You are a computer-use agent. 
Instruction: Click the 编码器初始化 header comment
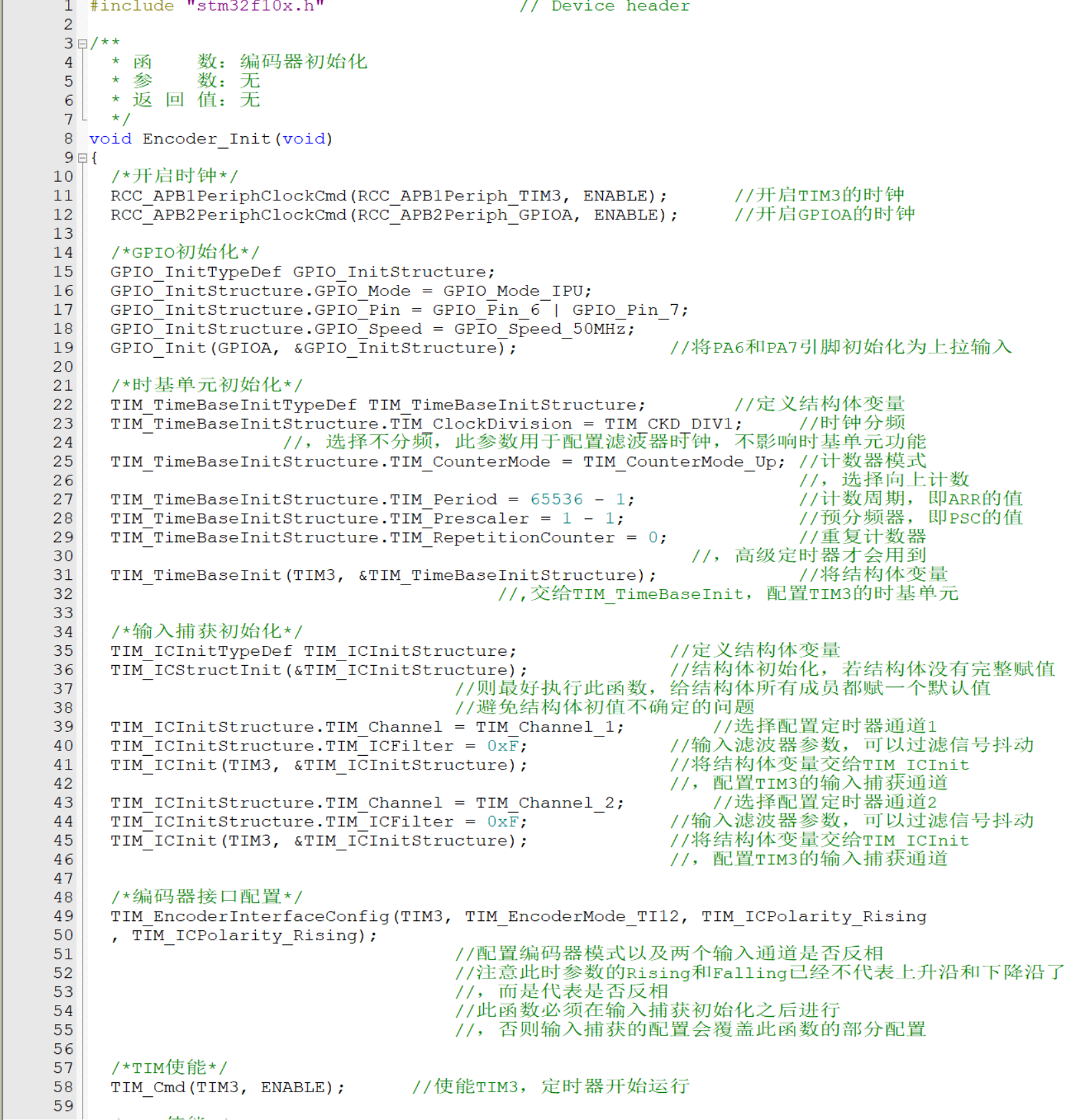click(303, 62)
